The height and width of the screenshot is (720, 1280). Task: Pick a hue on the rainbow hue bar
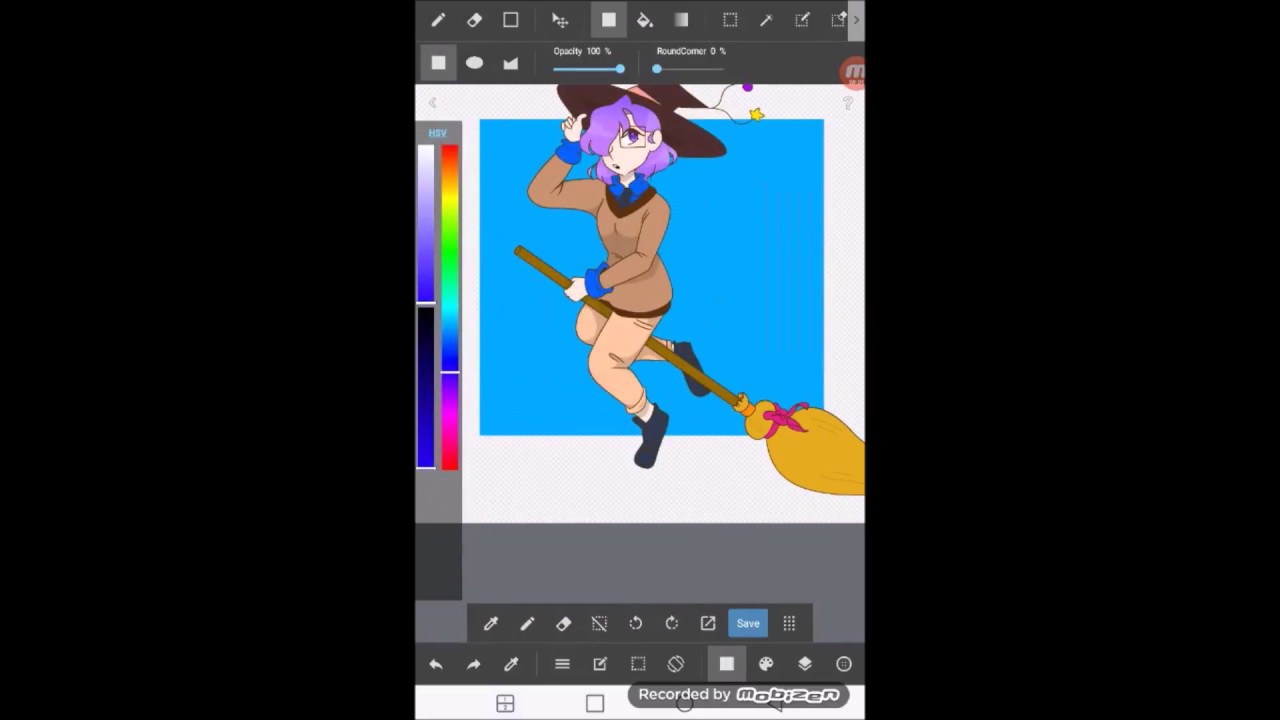pyautogui.click(x=450, y=307)
